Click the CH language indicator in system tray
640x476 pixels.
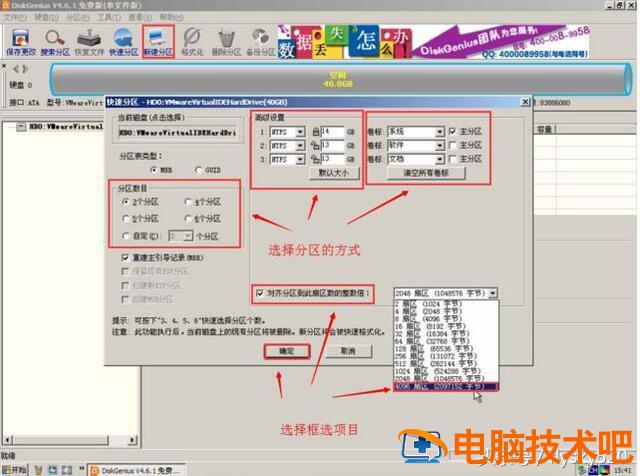tap(593, 471)
